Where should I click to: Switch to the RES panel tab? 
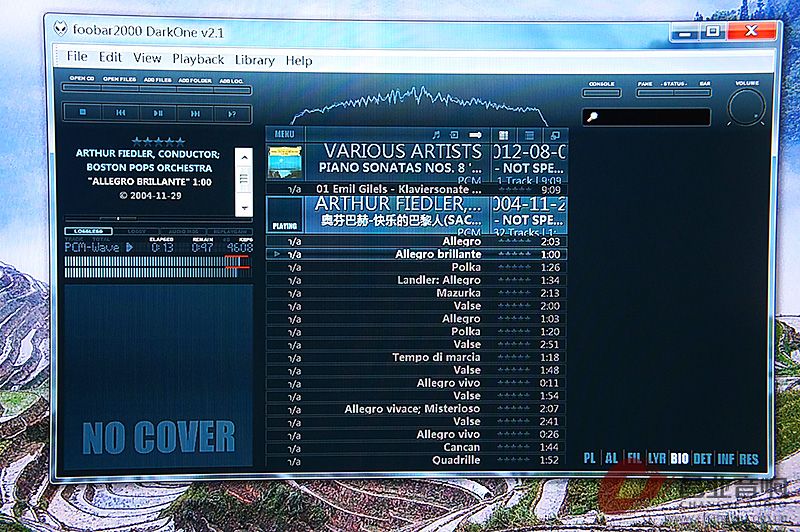(748, 459)
